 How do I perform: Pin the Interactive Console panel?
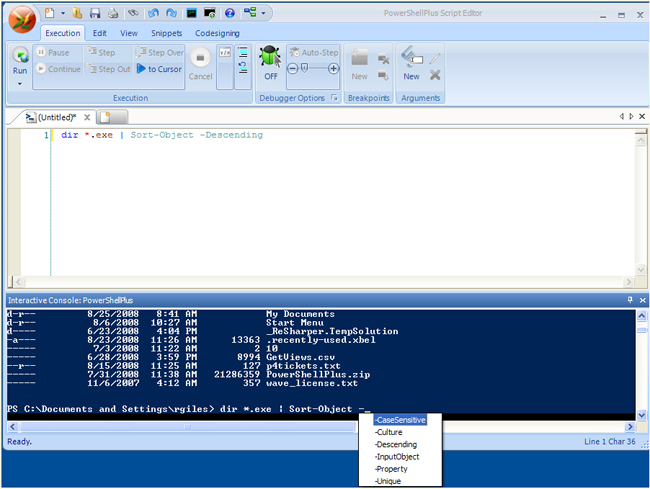click(x=629, y=300)
